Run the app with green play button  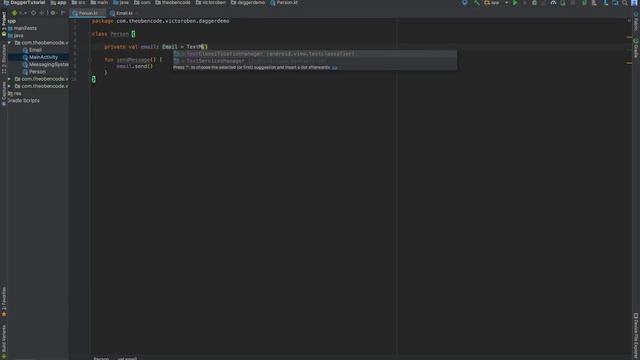click(515, 3)
